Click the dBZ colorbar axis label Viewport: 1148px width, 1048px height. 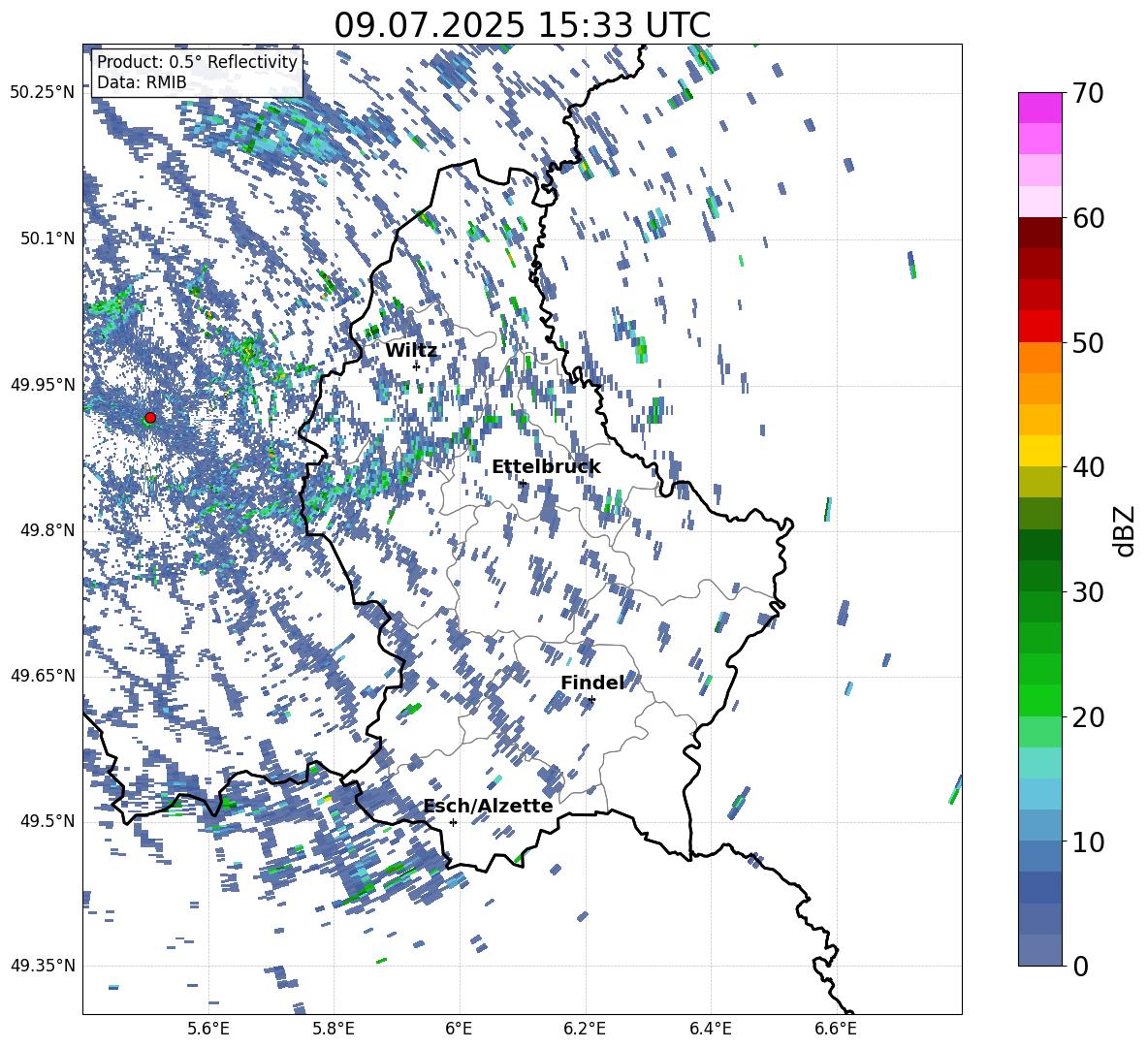(1126, 530)
